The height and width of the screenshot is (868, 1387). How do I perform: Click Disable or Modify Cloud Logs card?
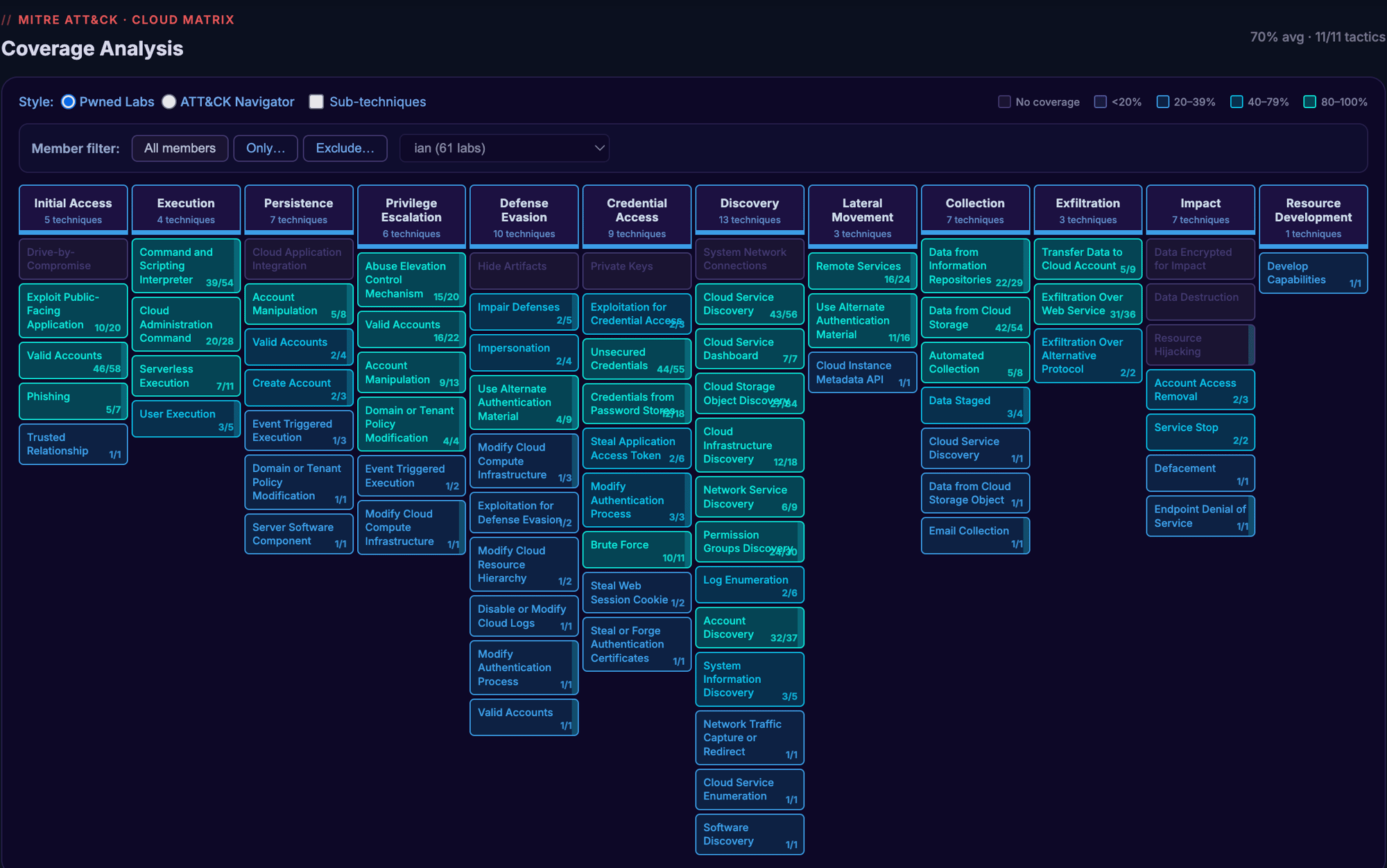coord(524,616)
